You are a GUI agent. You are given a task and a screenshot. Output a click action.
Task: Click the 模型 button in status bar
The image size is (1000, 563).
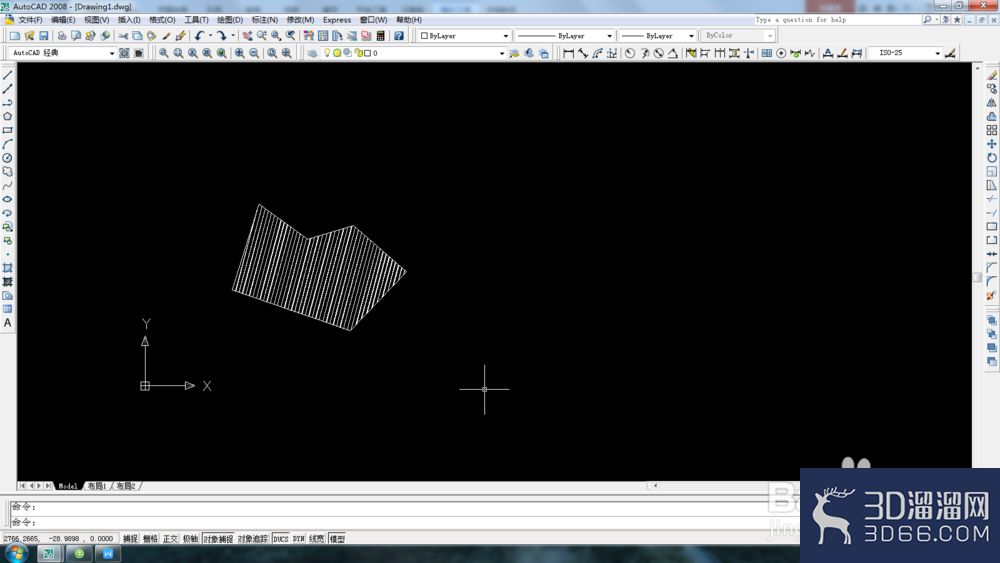[337, 539]
